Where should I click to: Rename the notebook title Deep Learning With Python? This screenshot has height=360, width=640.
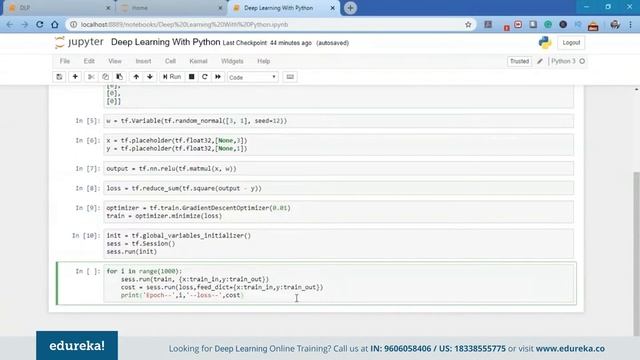pos(165,42)
